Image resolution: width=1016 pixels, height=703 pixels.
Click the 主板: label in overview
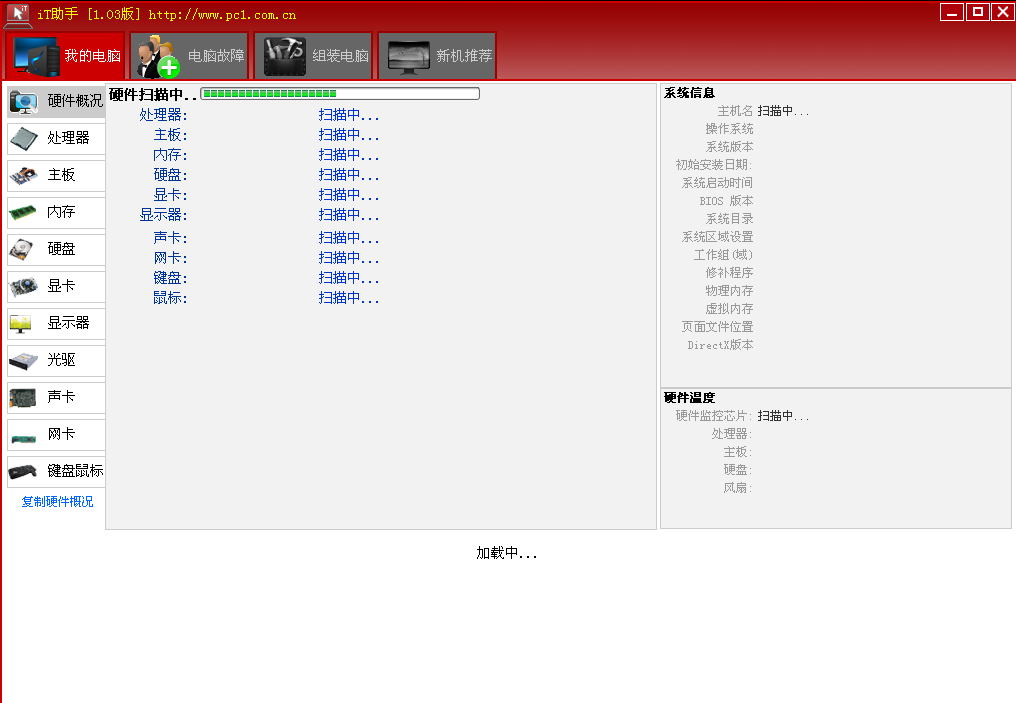coord(170,135)
